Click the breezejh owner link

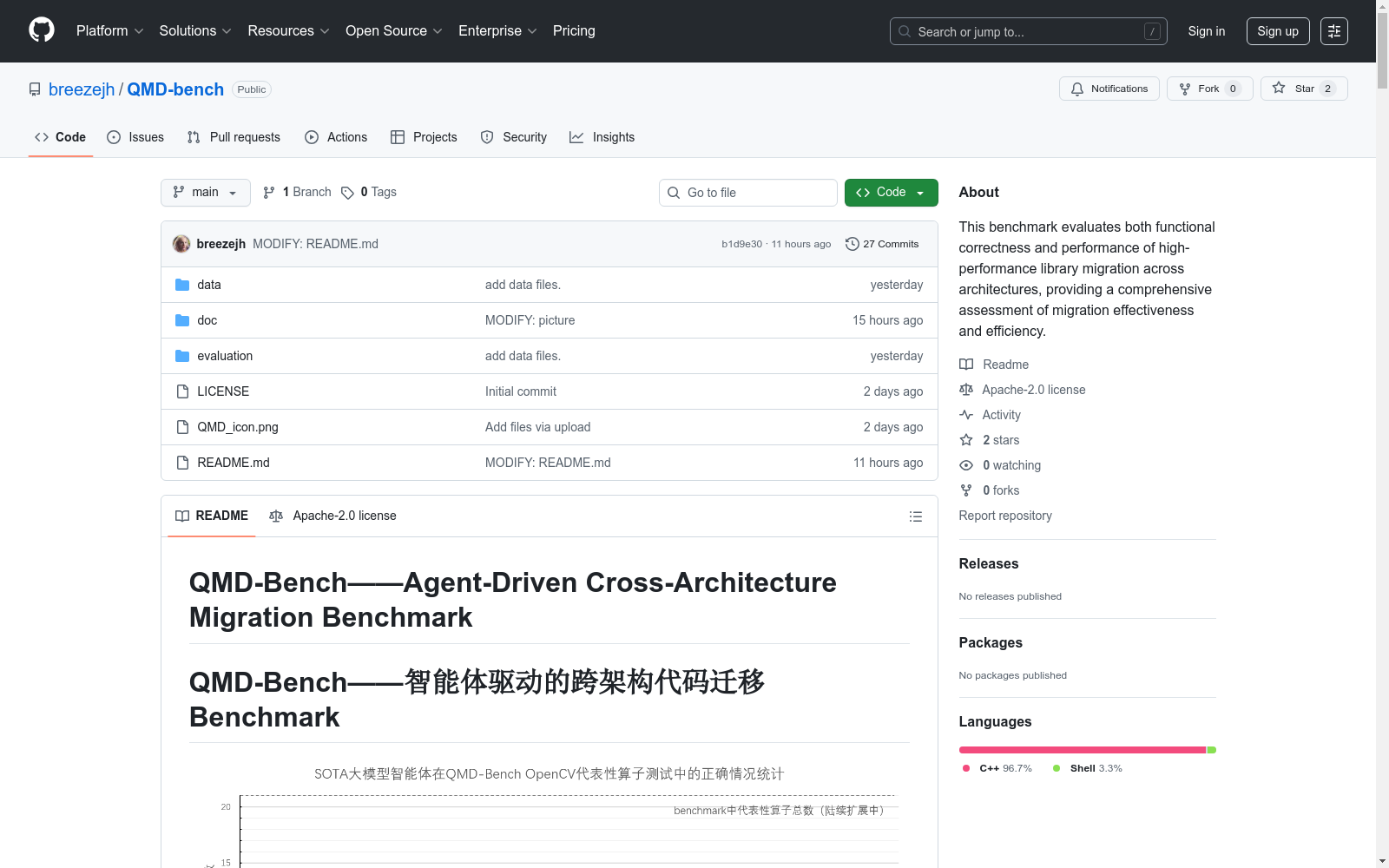click(82, 89)
